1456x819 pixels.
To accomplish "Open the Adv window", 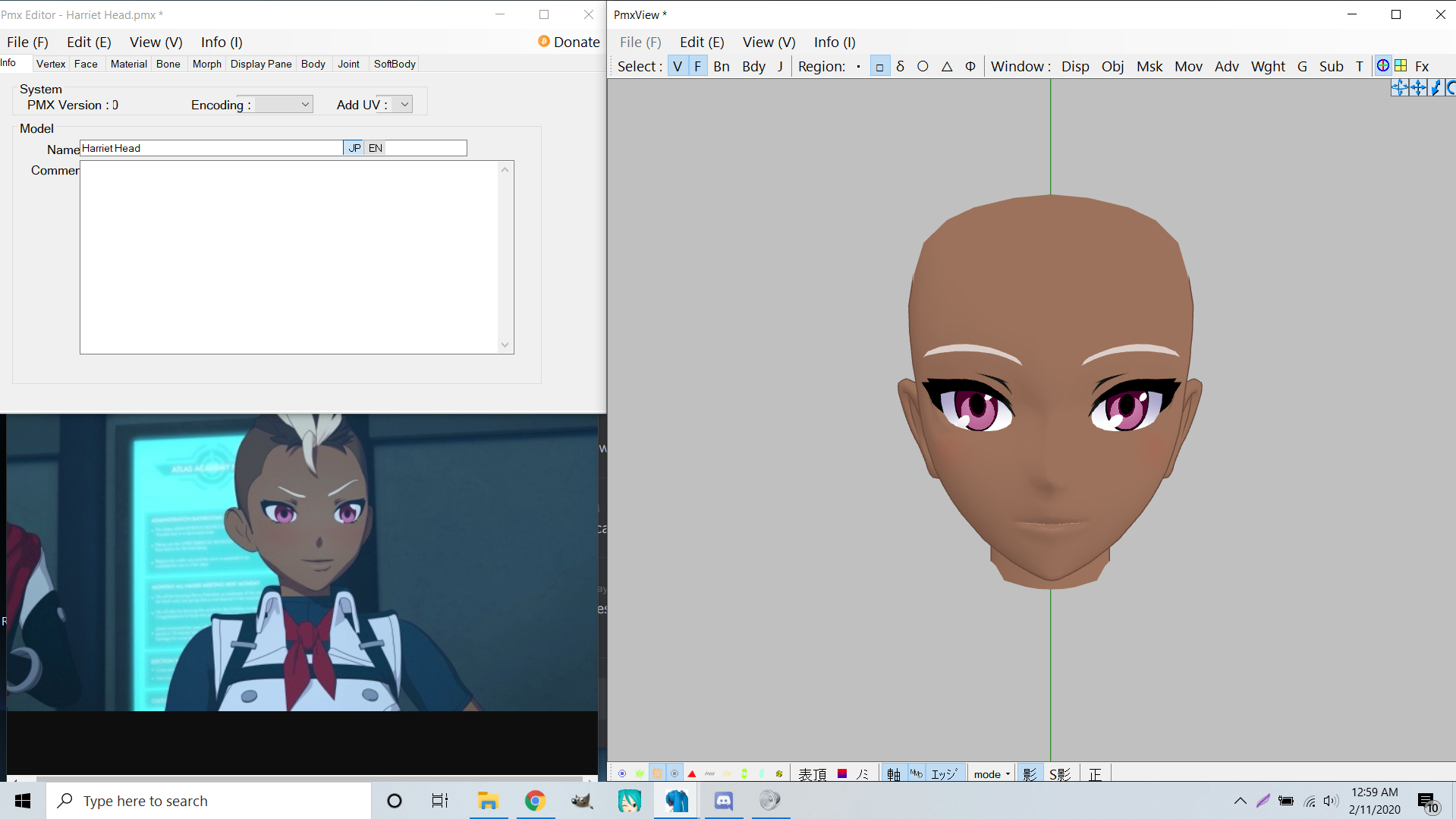I will (1227, 66).
